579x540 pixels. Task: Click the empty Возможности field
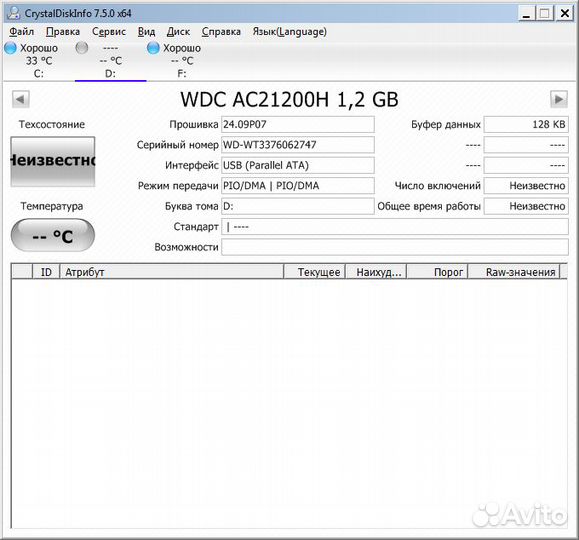point(395,247)
